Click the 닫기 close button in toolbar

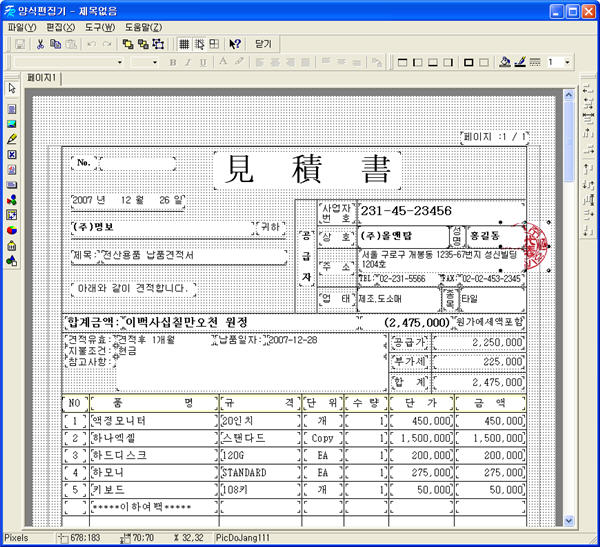click(263, 44)
